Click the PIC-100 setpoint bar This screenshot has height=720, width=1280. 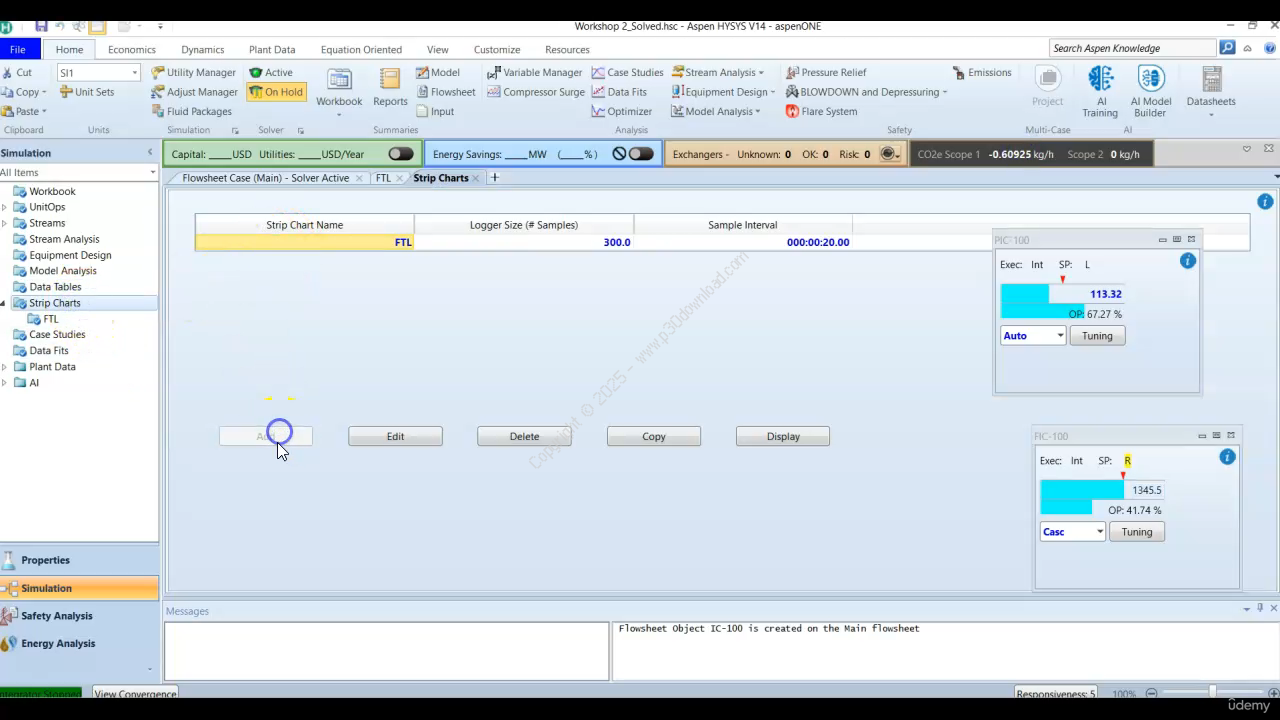coord(1062,294)
